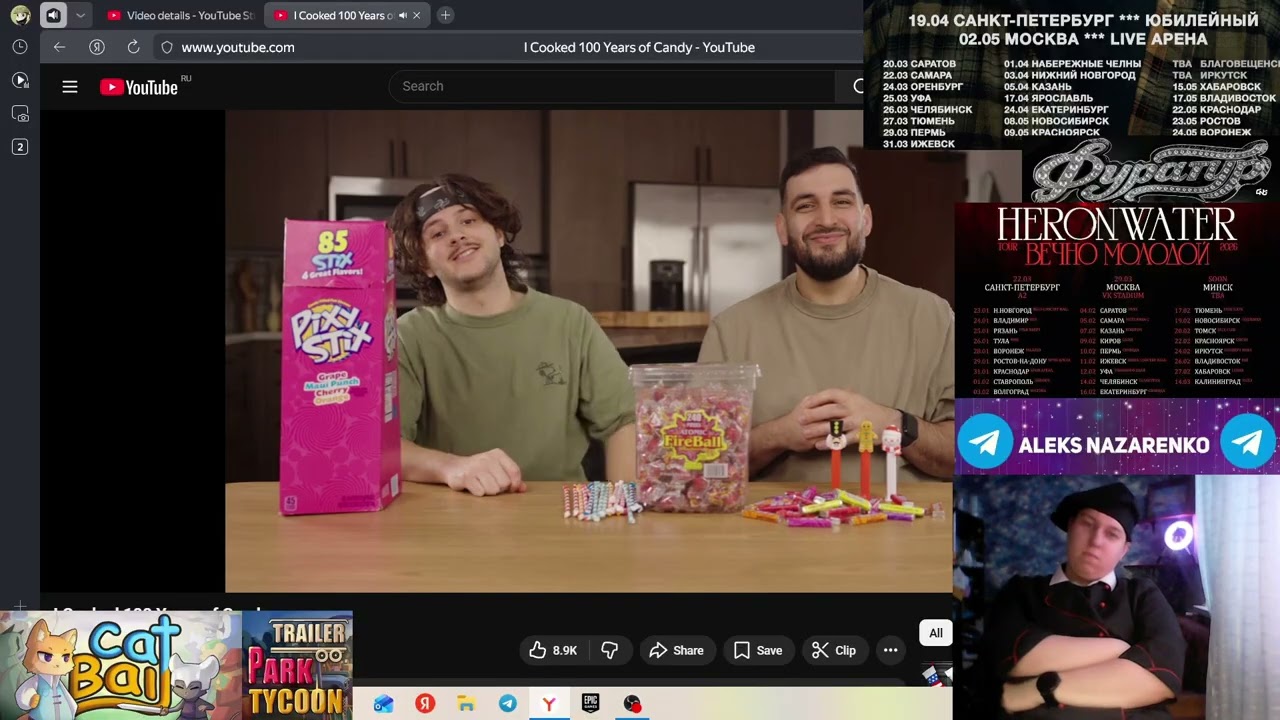Open the media player sidebar icon
The height and width of the screenshot is (720, 1280).
20,80
